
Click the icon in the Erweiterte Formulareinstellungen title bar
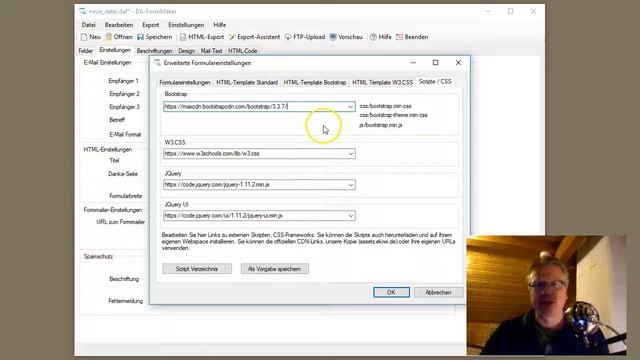[157, 63]
